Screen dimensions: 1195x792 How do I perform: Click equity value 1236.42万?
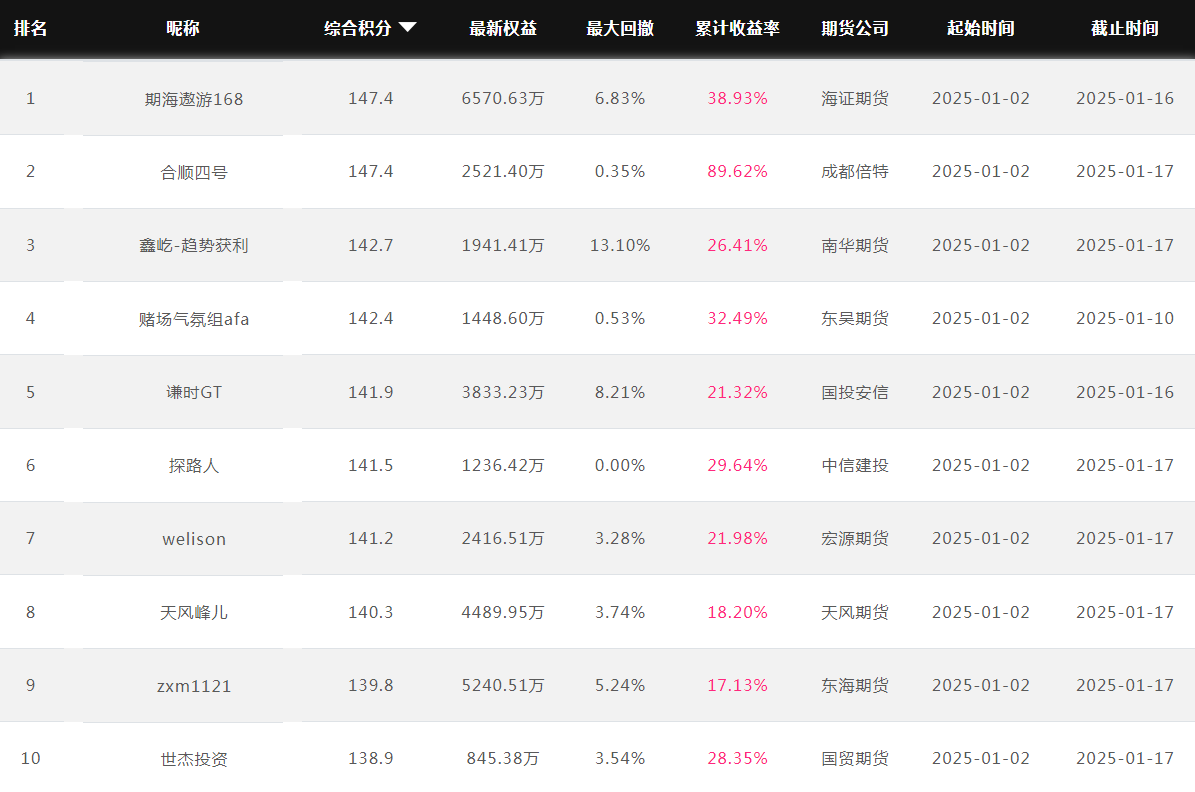503,465
